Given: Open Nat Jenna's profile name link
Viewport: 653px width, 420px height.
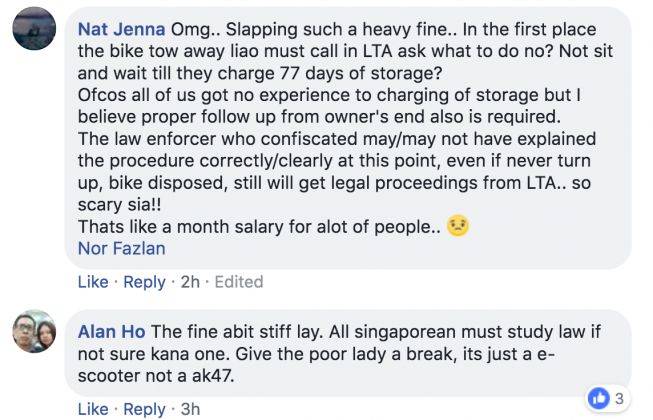Looking at the screenshot, I should (122, 27).
